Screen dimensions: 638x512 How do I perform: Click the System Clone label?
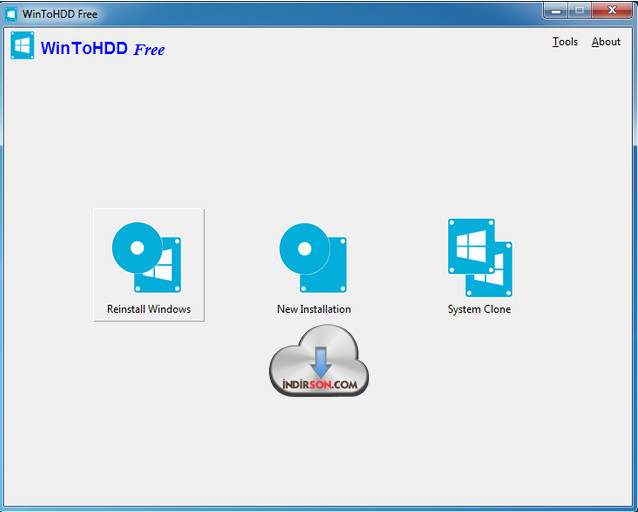tap(479, 309)
